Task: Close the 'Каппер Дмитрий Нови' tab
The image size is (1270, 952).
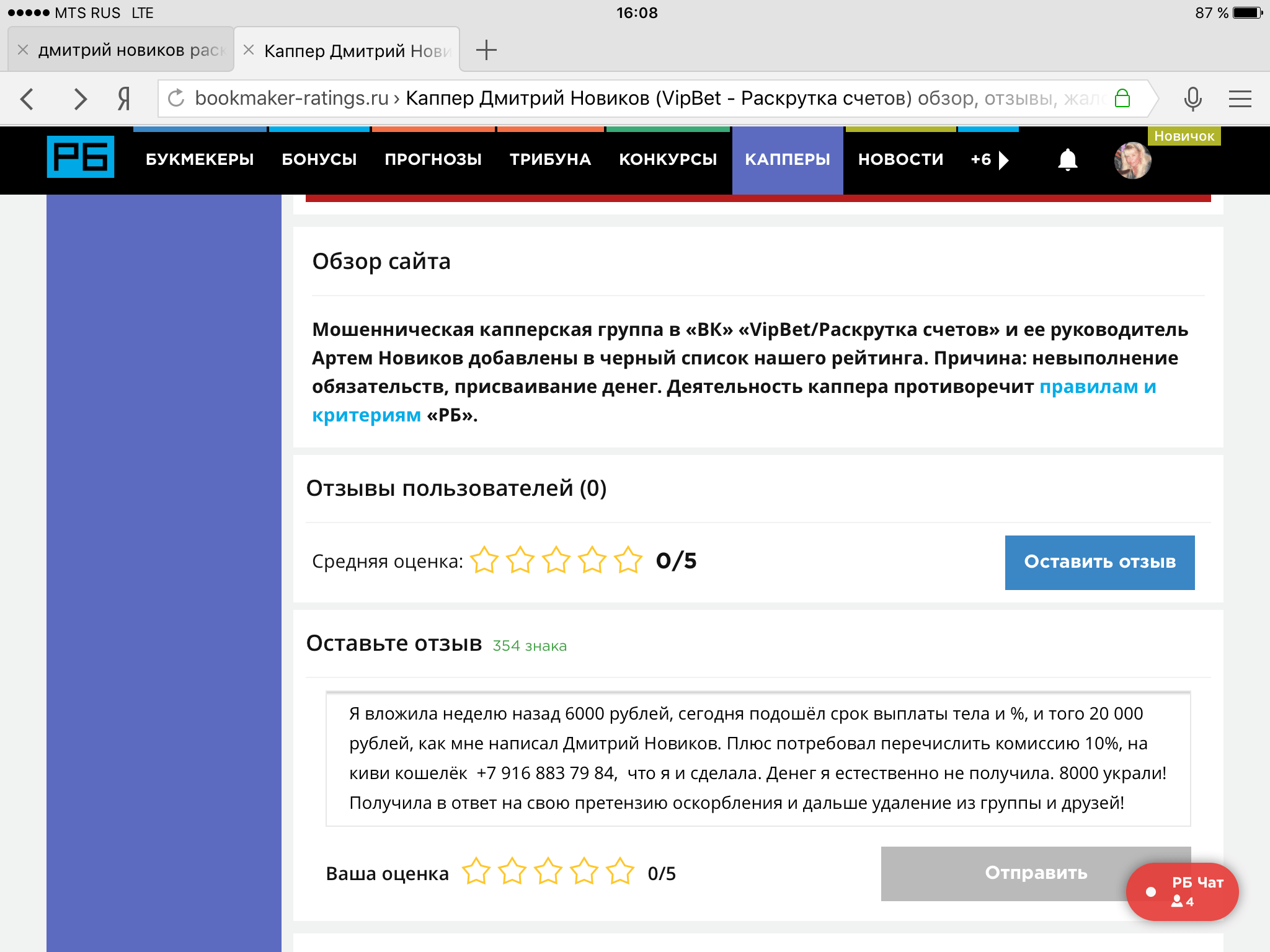Action: tap(249, 50)
